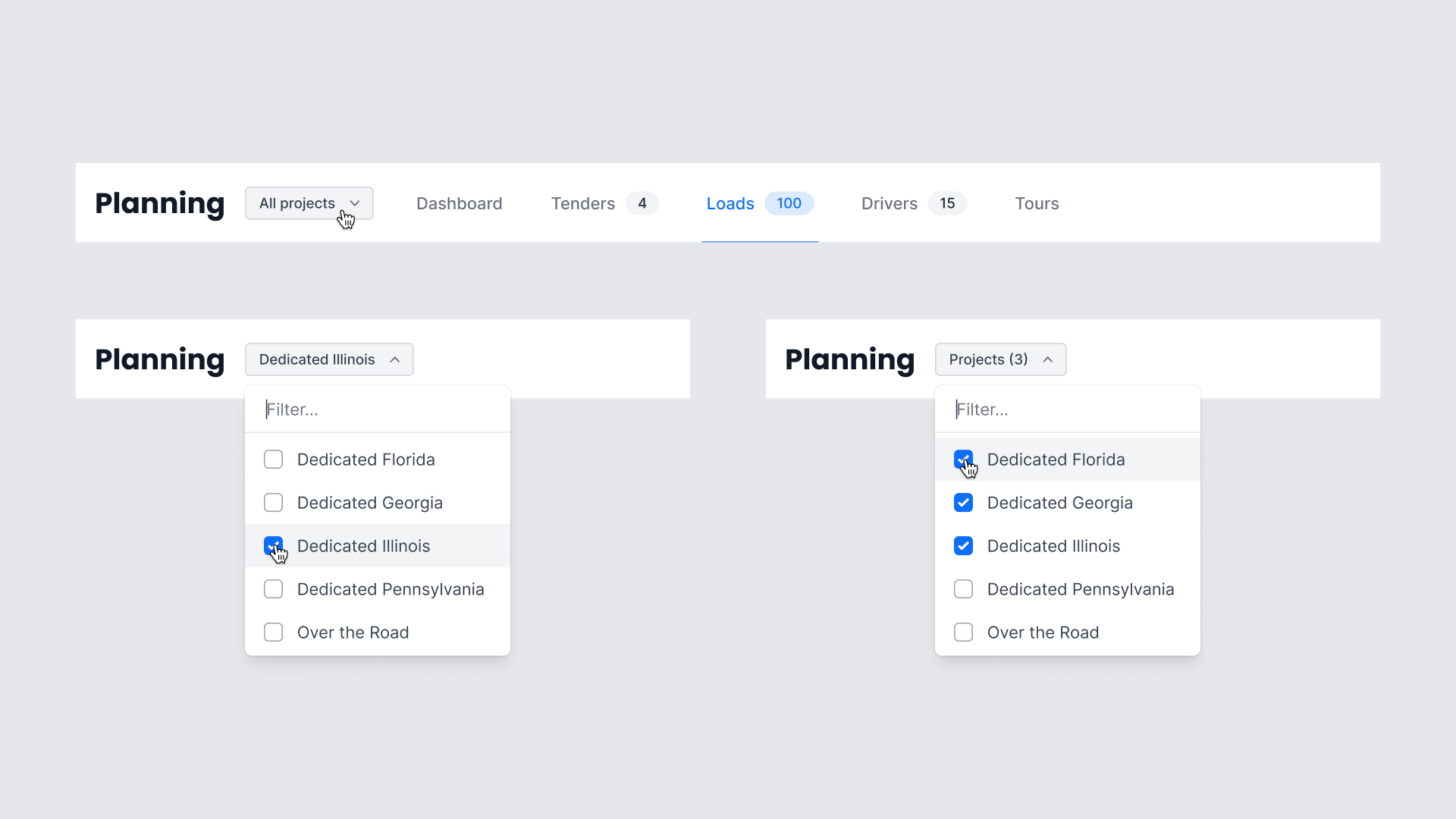Check Dedicated Florida in the left list
Image resolution: width=1456 pixels, height=819 pixels.
[273, 460]
